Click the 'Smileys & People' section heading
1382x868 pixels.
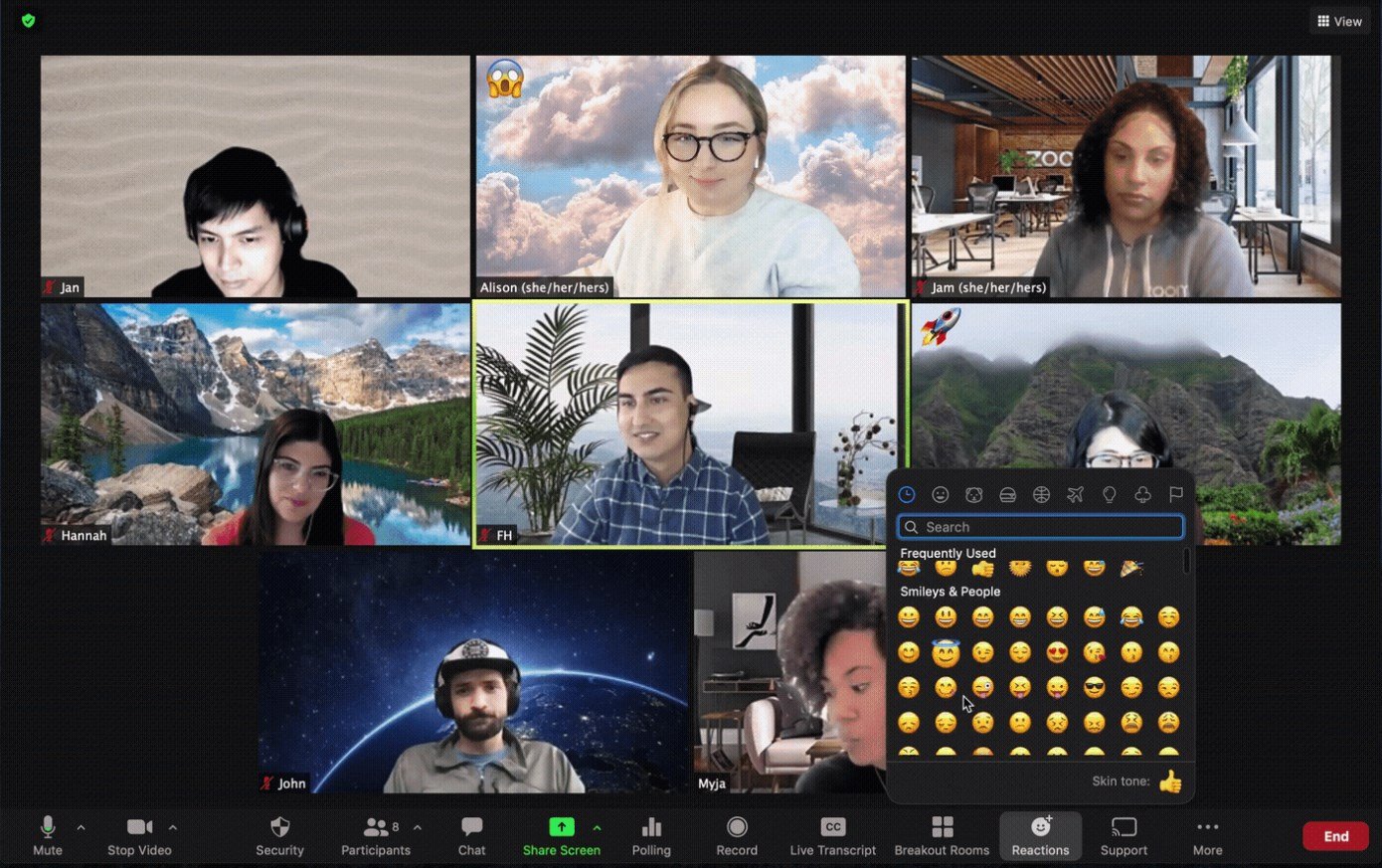click(950, 592)
